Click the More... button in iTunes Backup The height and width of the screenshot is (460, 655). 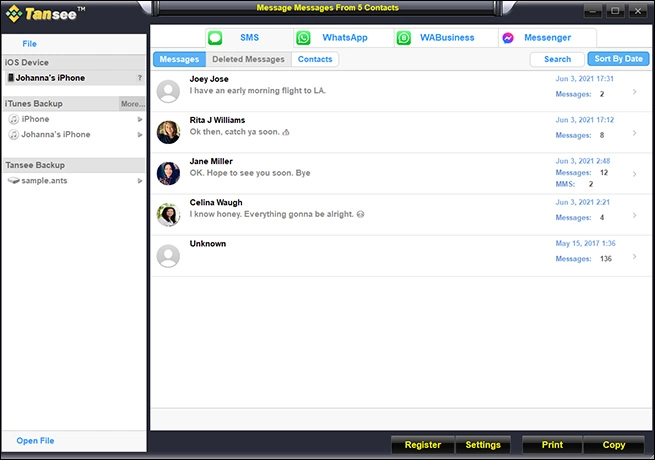[x=132, y=104]
